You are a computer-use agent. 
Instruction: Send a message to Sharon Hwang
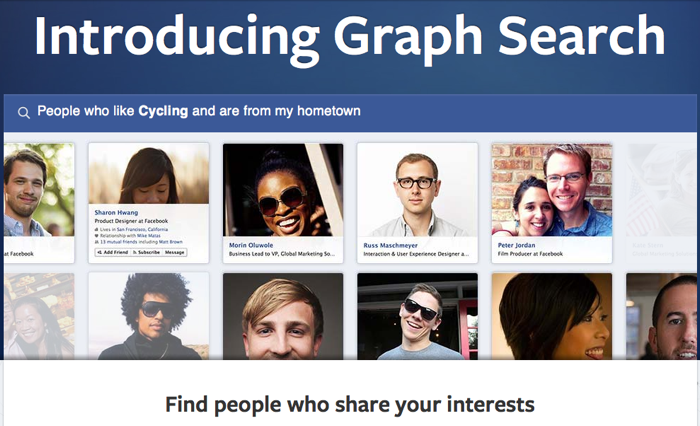point(175,252)
